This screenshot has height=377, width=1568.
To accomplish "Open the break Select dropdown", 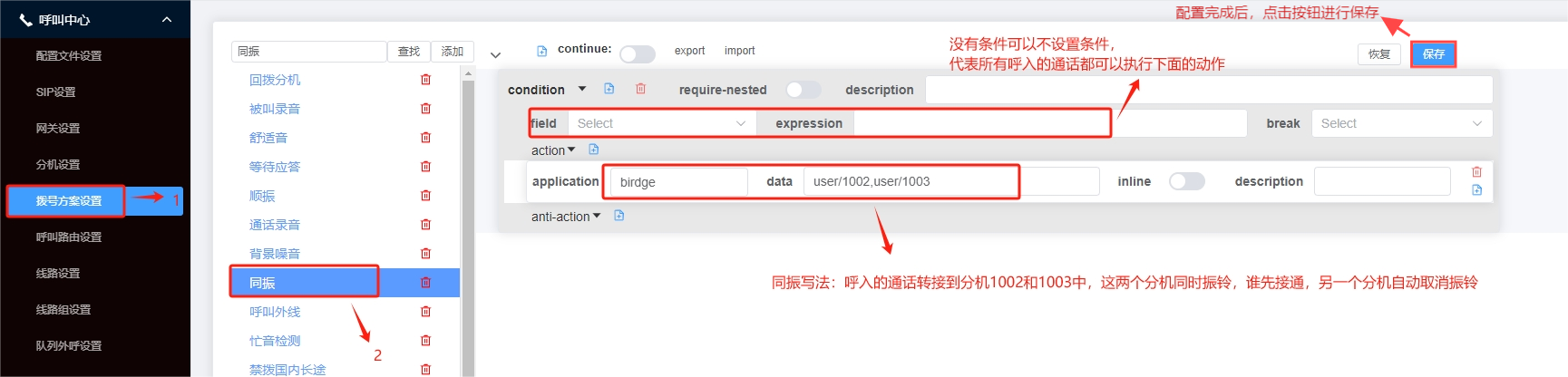I will pyautogui.click(x=1400, y=123).
